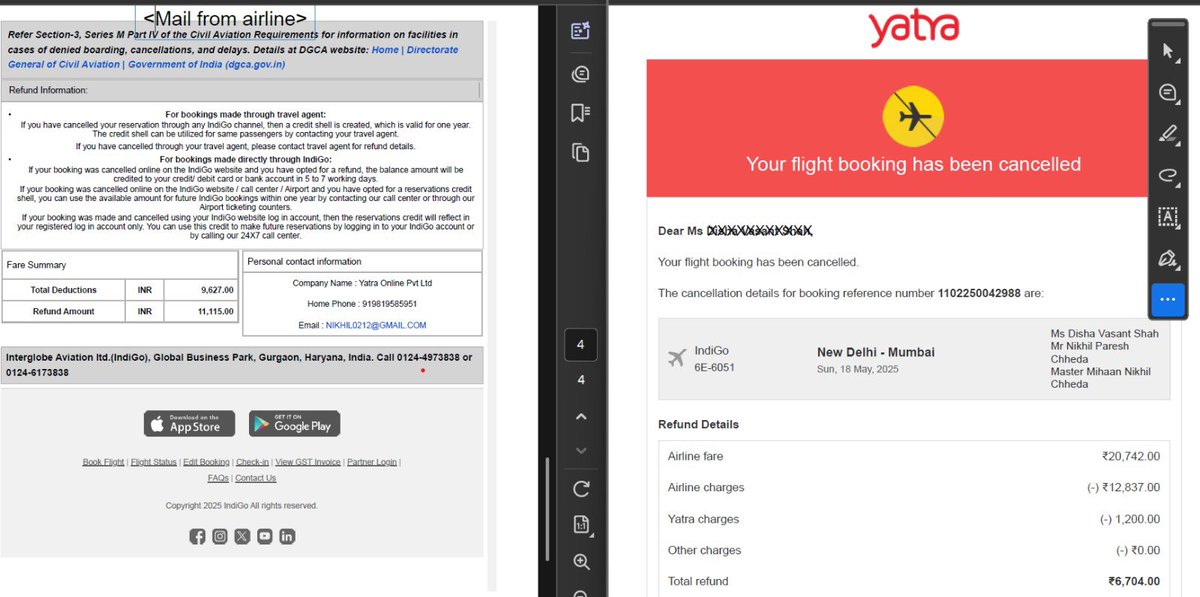This screenshot has width=1200, height=597.
Task: Open the Partner Login link
Action: (372, 462)
